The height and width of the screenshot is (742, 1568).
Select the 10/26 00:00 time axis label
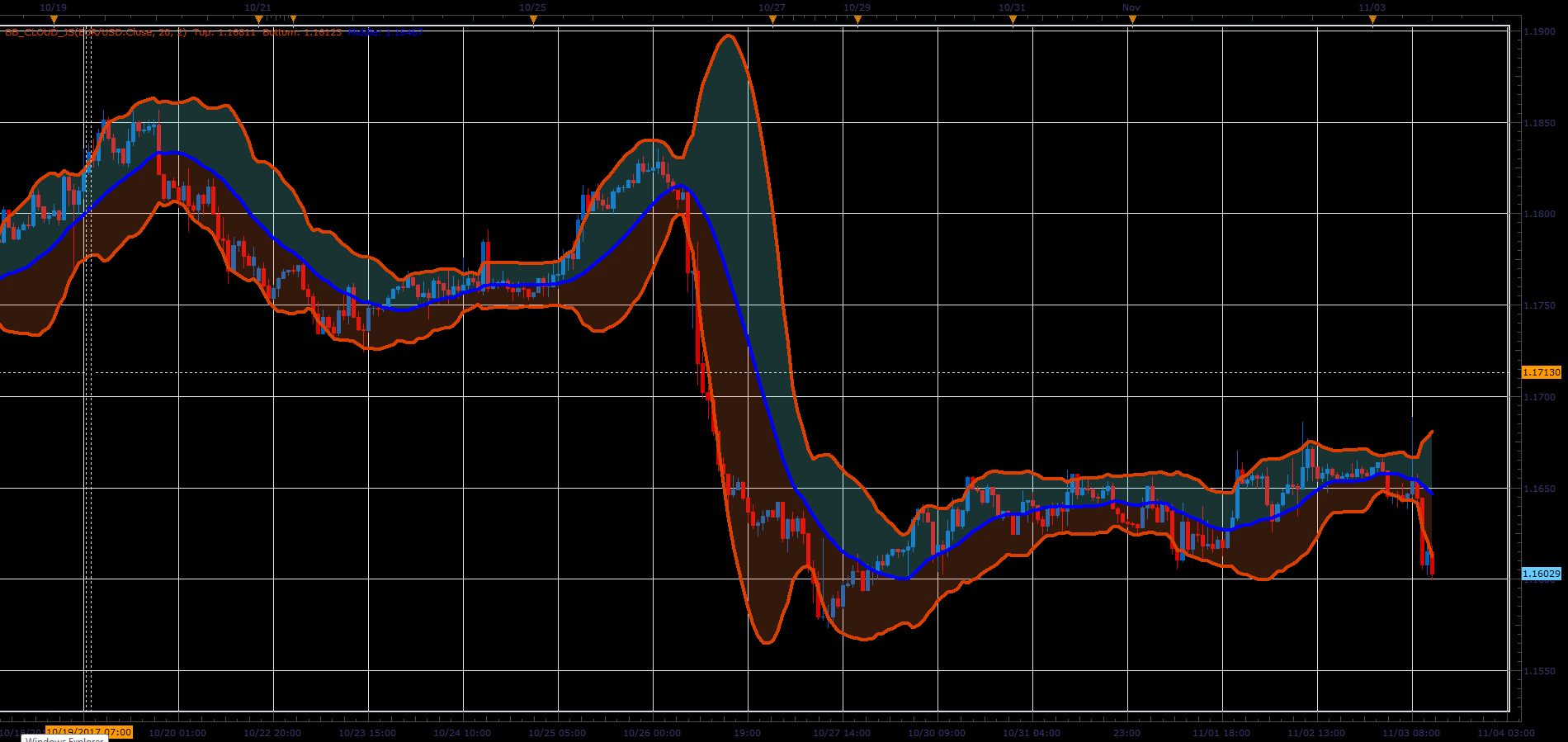coord(652,733)
